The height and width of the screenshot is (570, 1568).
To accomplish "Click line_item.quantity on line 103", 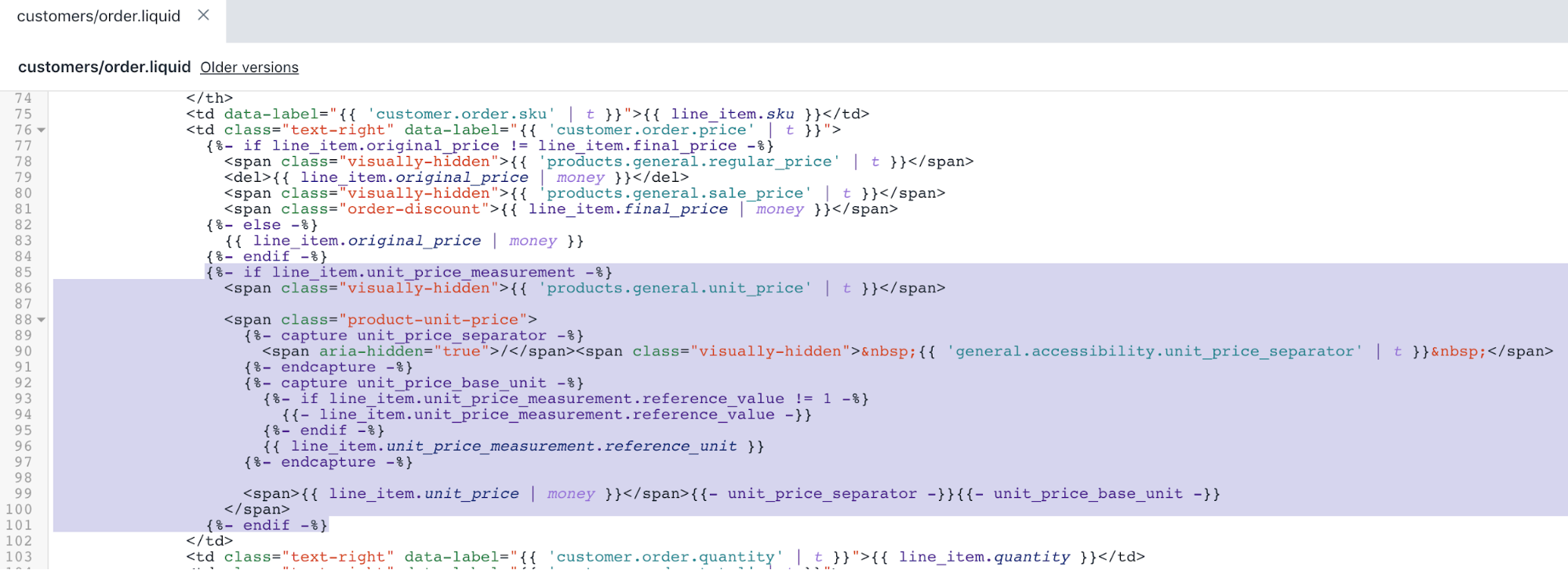I will [x=984, y=557].
